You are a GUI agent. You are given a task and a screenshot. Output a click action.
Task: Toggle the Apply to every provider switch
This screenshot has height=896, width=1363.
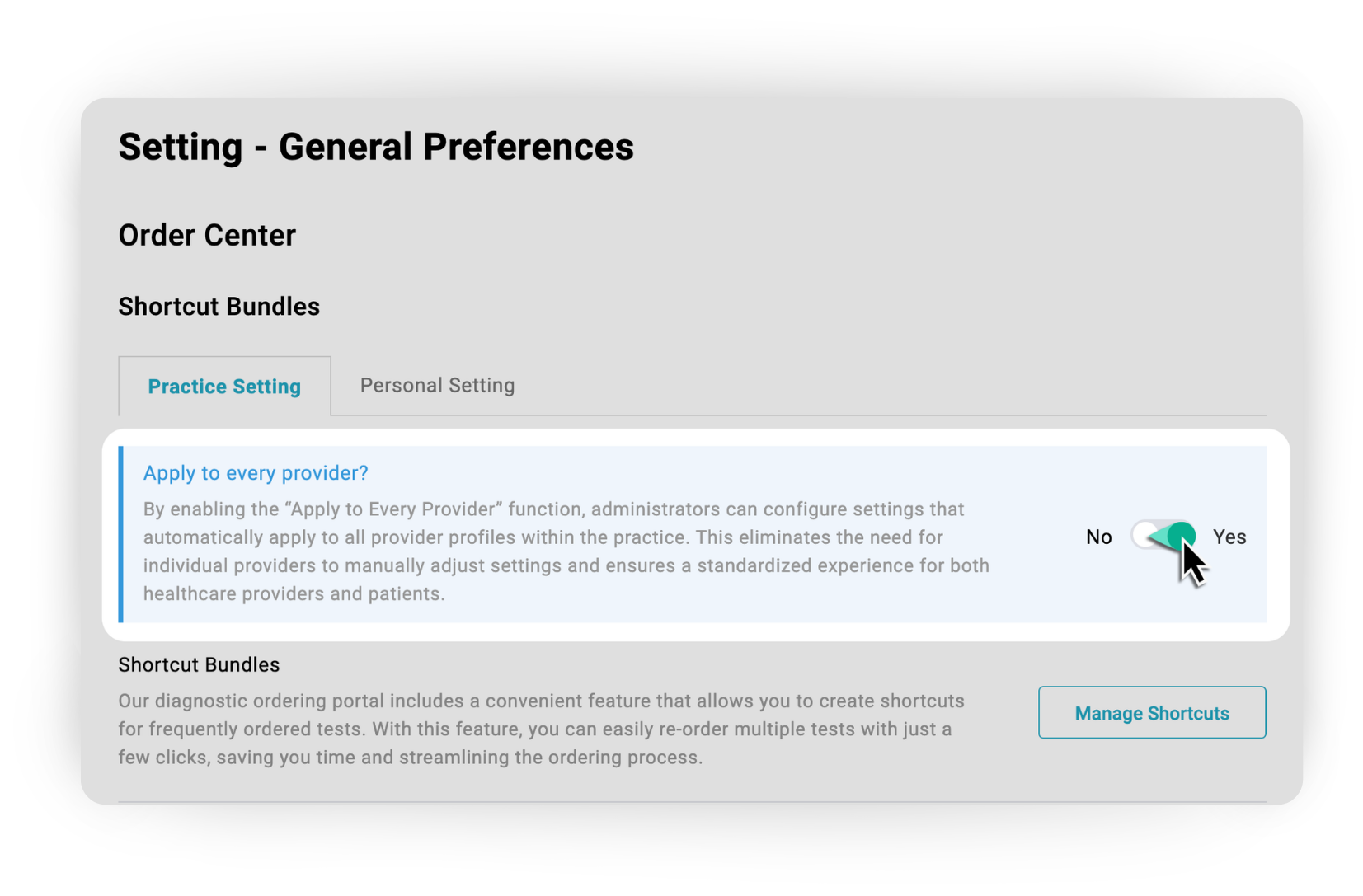coord(1163,537)
